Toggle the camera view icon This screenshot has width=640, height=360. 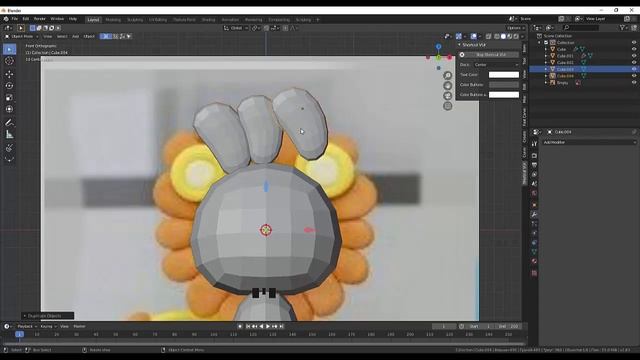click(448, 96)
